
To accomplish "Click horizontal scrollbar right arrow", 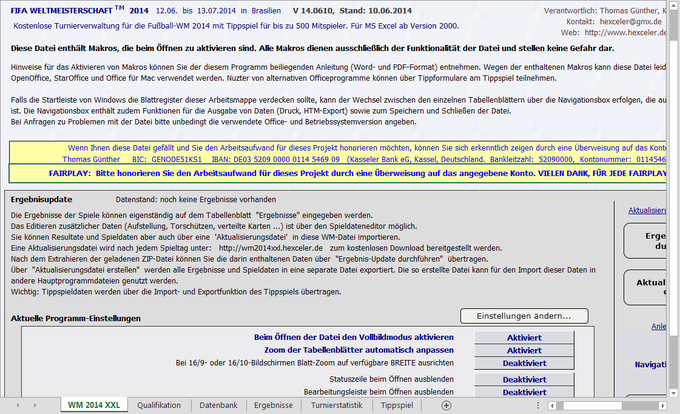I will point(662,406).
